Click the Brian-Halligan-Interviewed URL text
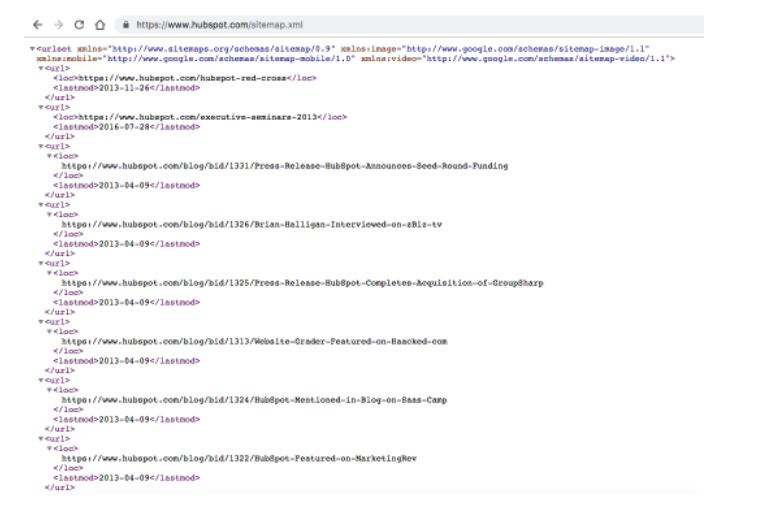Image resolution: width=767 pixels, height=507 pixels. (x=251, y=225)
